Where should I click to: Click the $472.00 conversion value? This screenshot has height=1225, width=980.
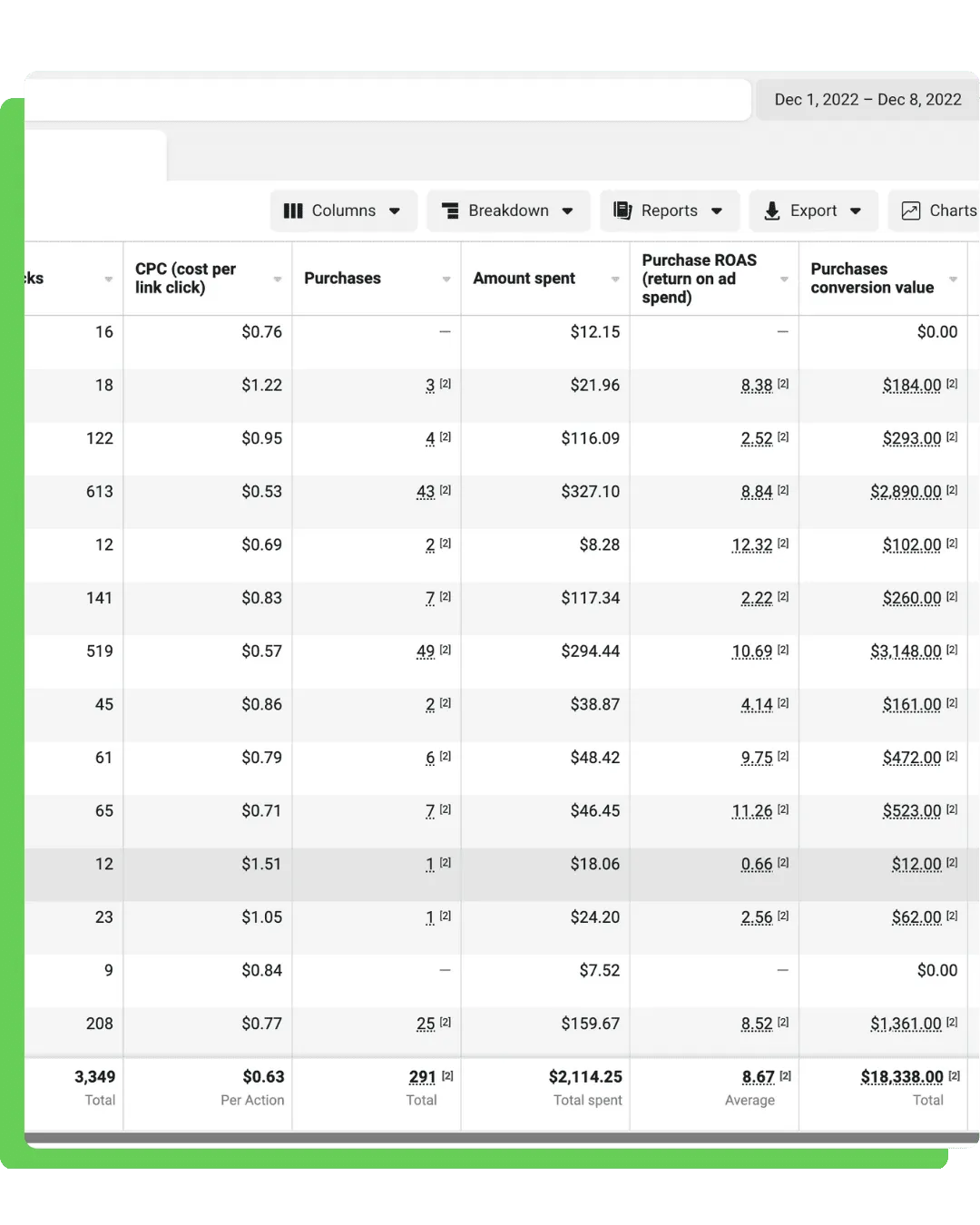[912, 758]
